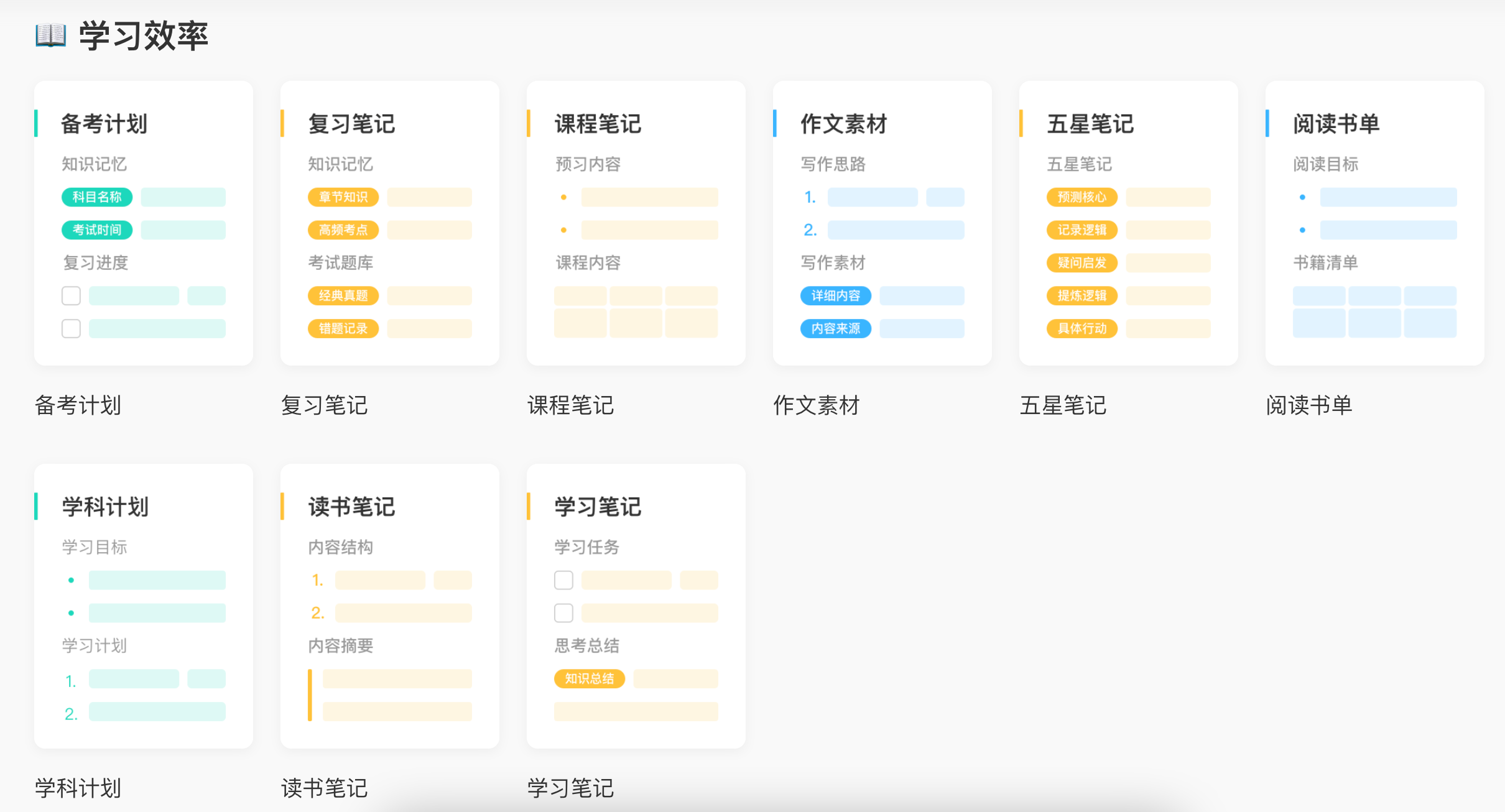Screen dimensions: 1505x812
Task: Check first box under 学习任务
Action: point(563,580)
